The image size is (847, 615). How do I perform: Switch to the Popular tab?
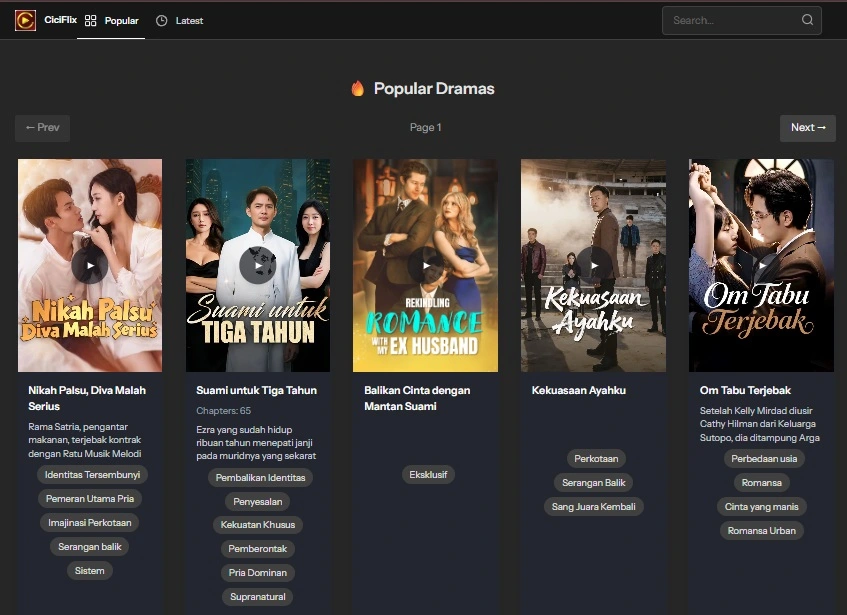[x=121, y=20]
